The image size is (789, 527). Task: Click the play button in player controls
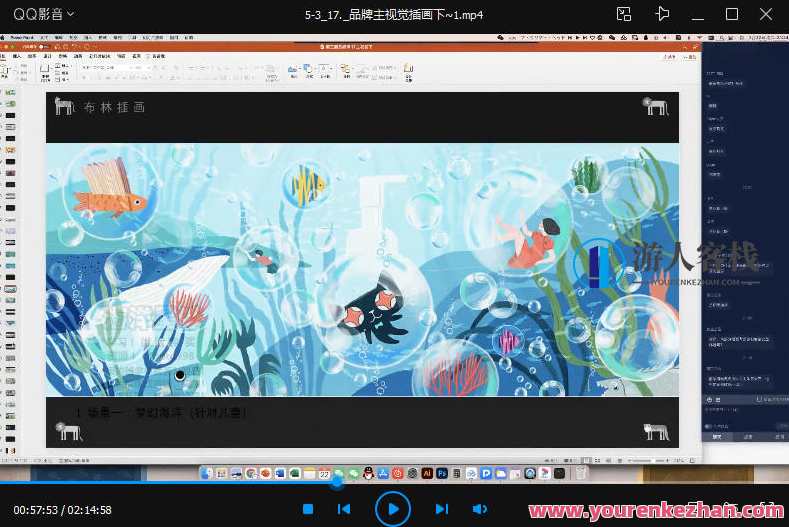pyautogui.click(x=393, y=509)
